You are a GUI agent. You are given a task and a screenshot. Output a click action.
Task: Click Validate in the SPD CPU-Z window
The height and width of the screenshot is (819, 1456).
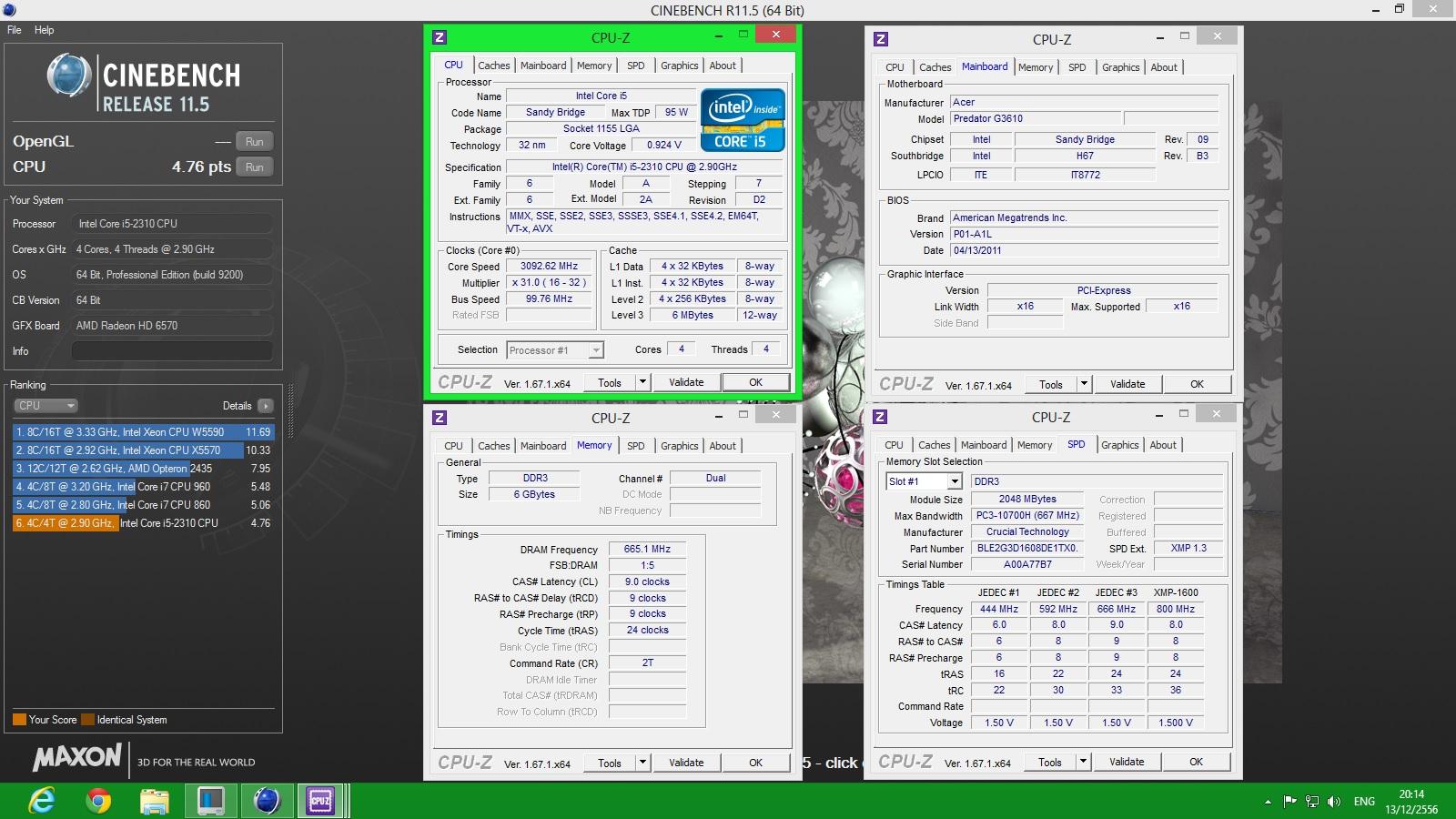tap(1127, 762)
